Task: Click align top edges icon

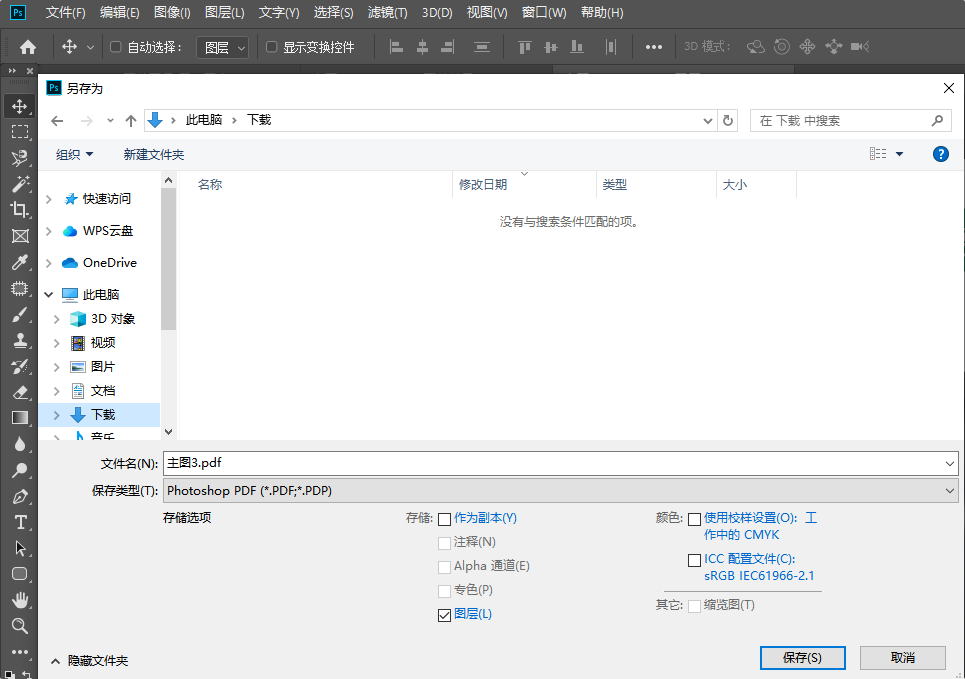Action: 524,47
